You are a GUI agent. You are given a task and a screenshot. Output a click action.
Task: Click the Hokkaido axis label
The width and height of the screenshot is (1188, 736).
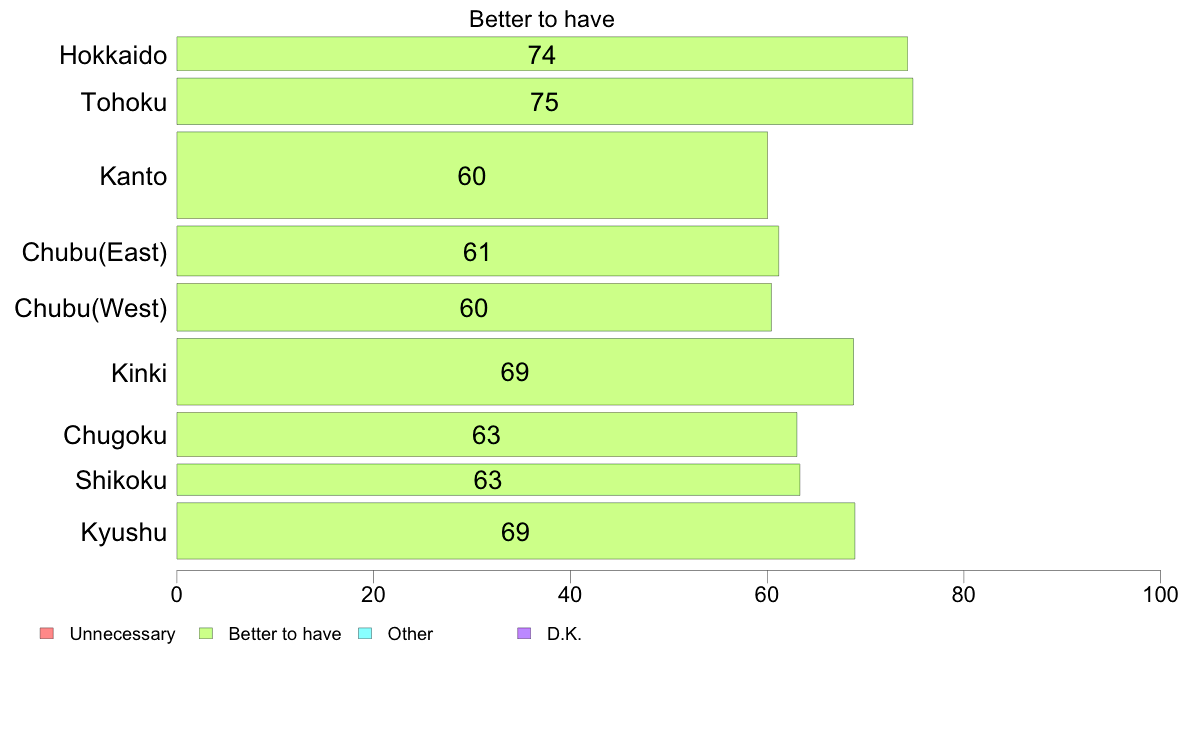tap(113, 55)
